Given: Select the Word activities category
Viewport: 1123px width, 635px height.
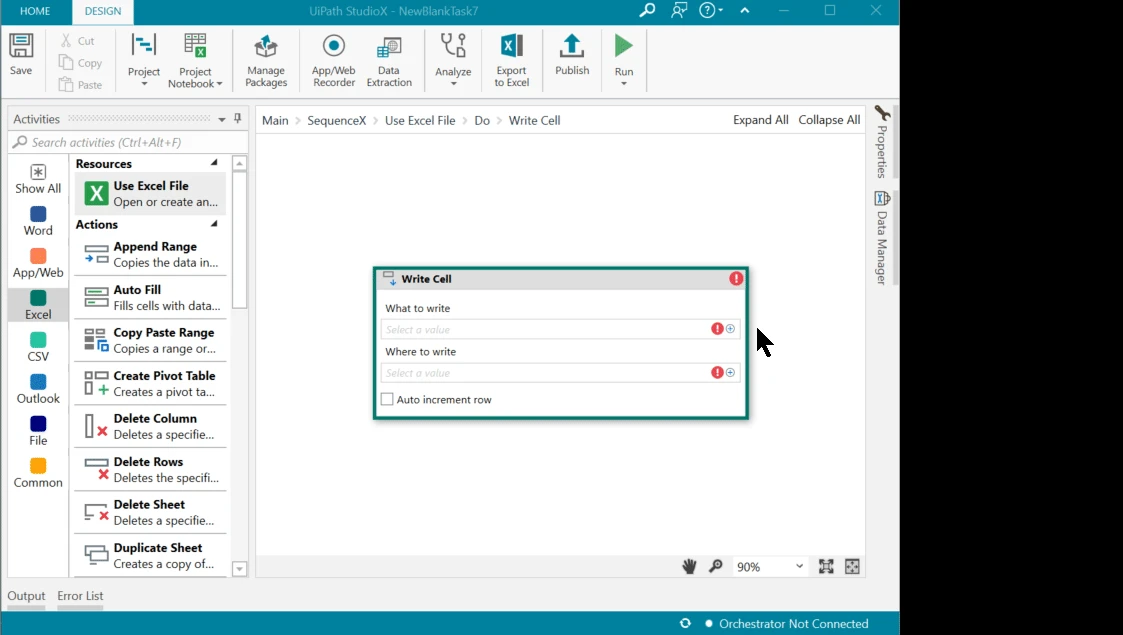Looking at the screenshot, I should tap(38, 221).
